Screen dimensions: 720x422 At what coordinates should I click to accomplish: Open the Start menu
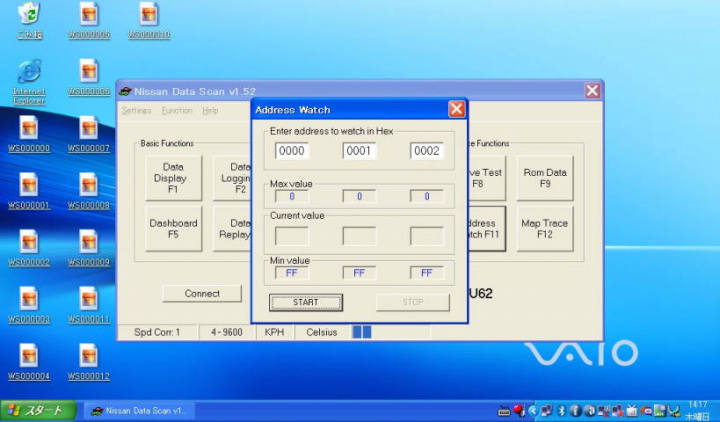pyautogui.click(x=39, y=411)
